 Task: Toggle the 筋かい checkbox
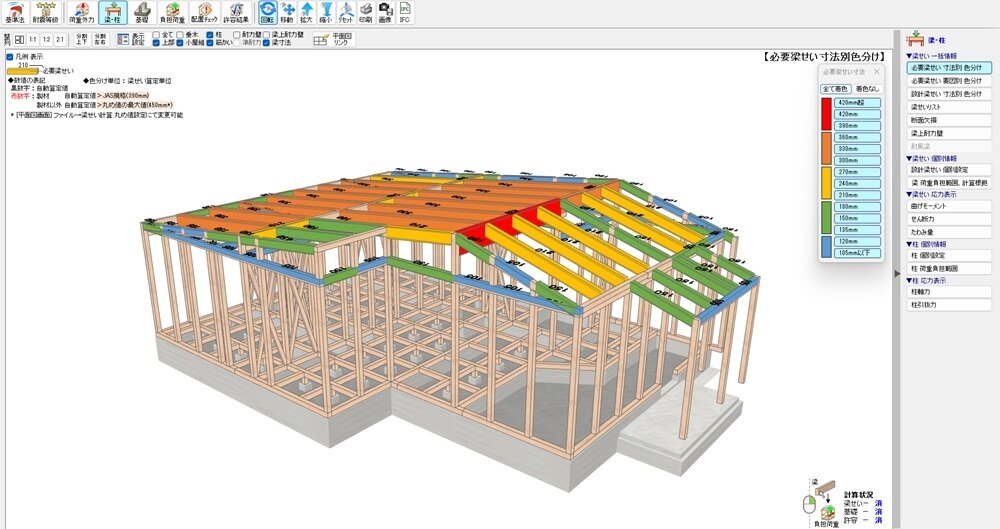(x=210, y=43)
